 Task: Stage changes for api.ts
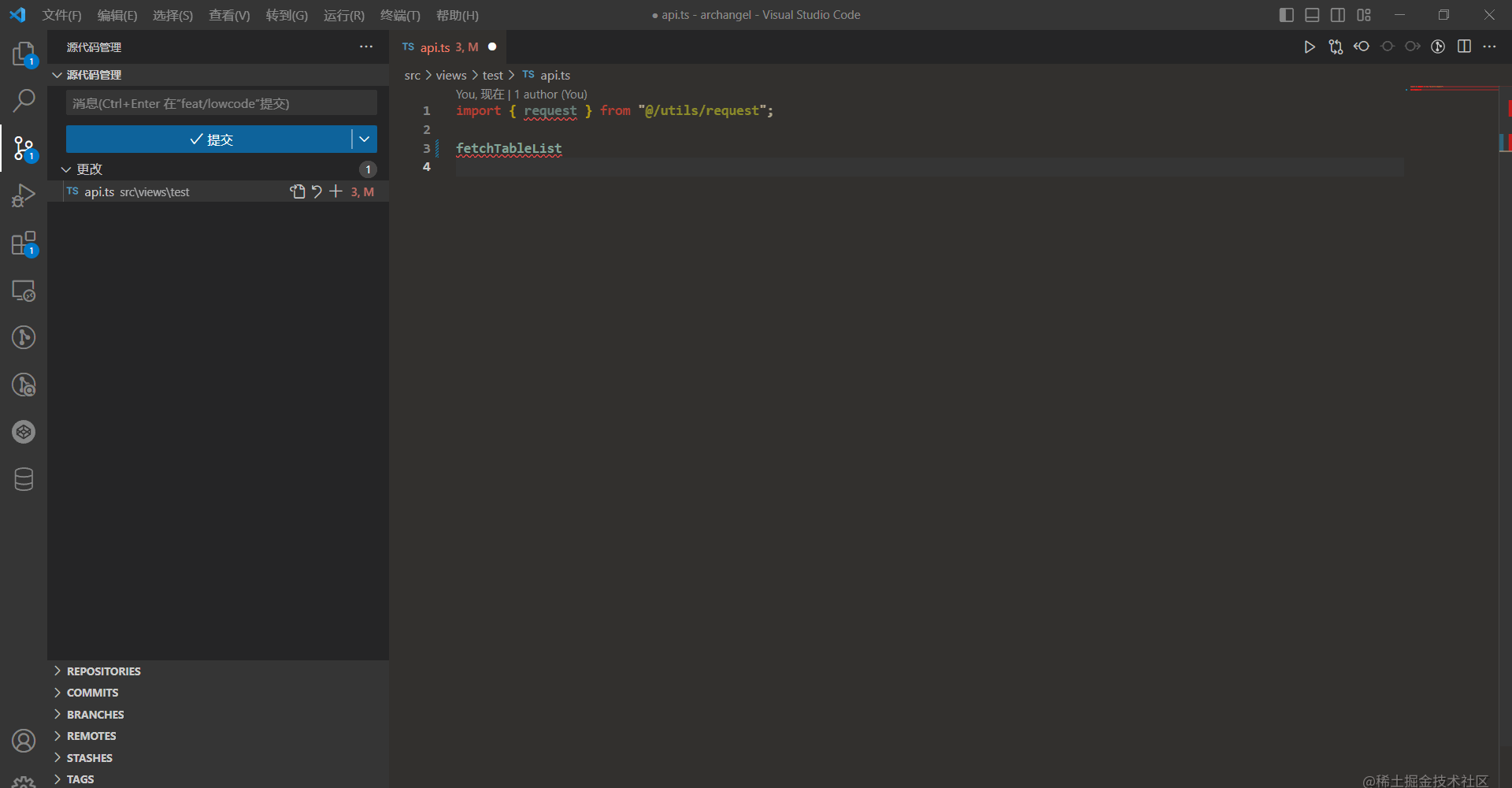pyautogui.click(x=335, y=191)
